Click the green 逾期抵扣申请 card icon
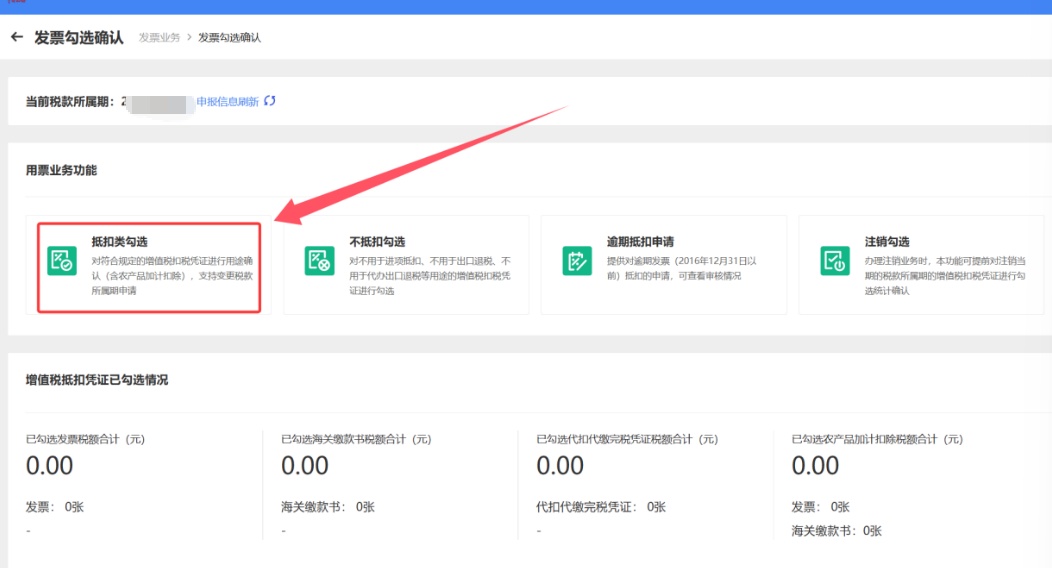Screen dimensions: 1052x568 pos(577,260)
